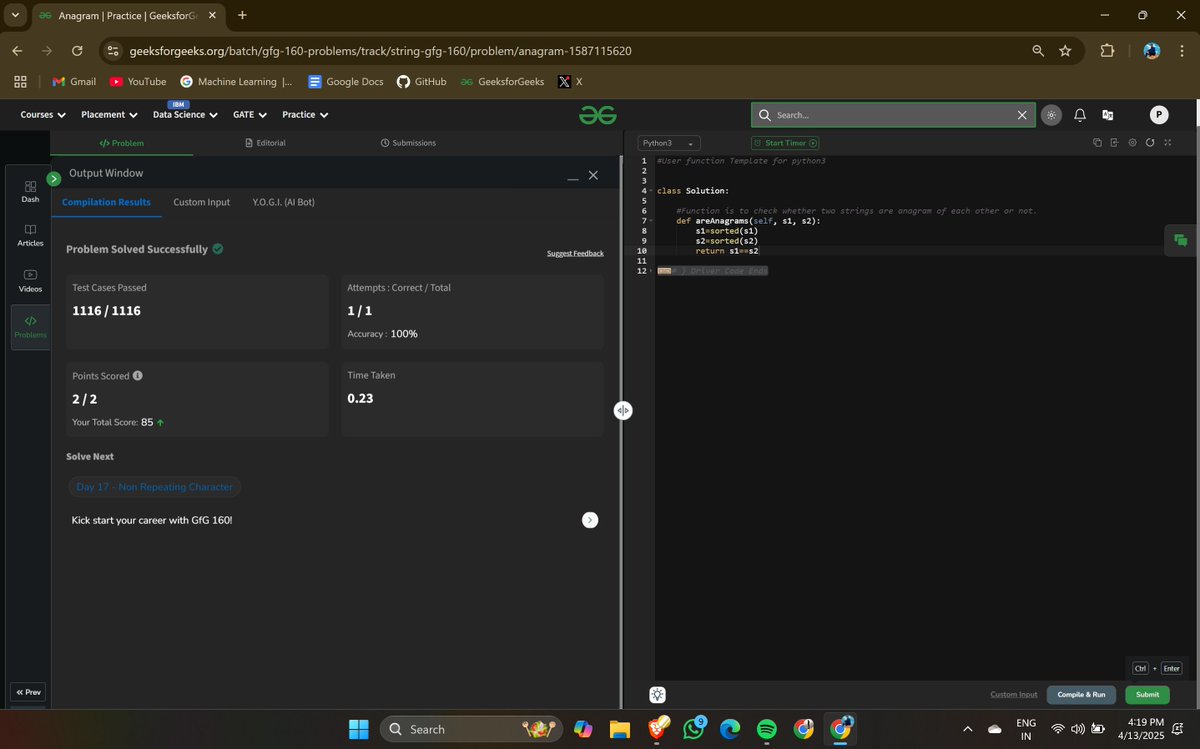Click the panel resize handle arrows
Screen dimensions: 1200x749
[623, 410]
